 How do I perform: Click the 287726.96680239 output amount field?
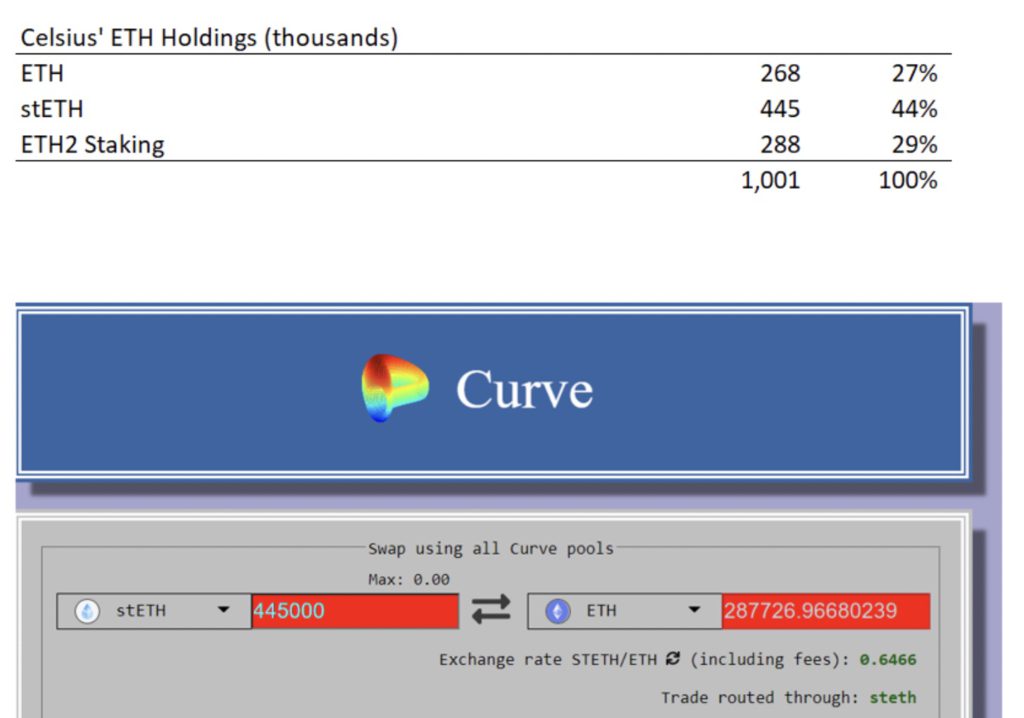(824, 611)
